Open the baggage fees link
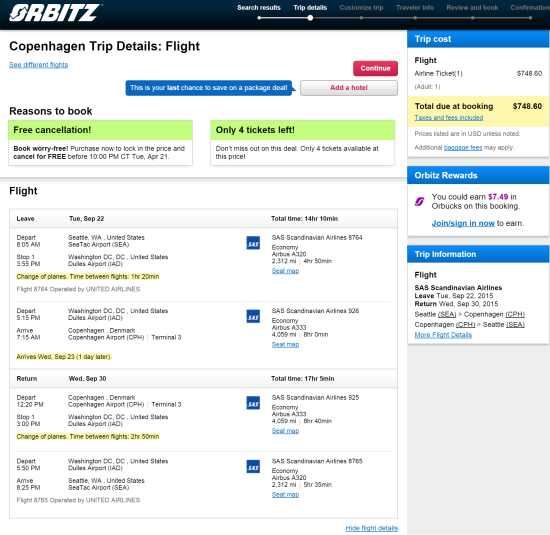Viewport: 550px width, 535px height. tap(463, 148)
